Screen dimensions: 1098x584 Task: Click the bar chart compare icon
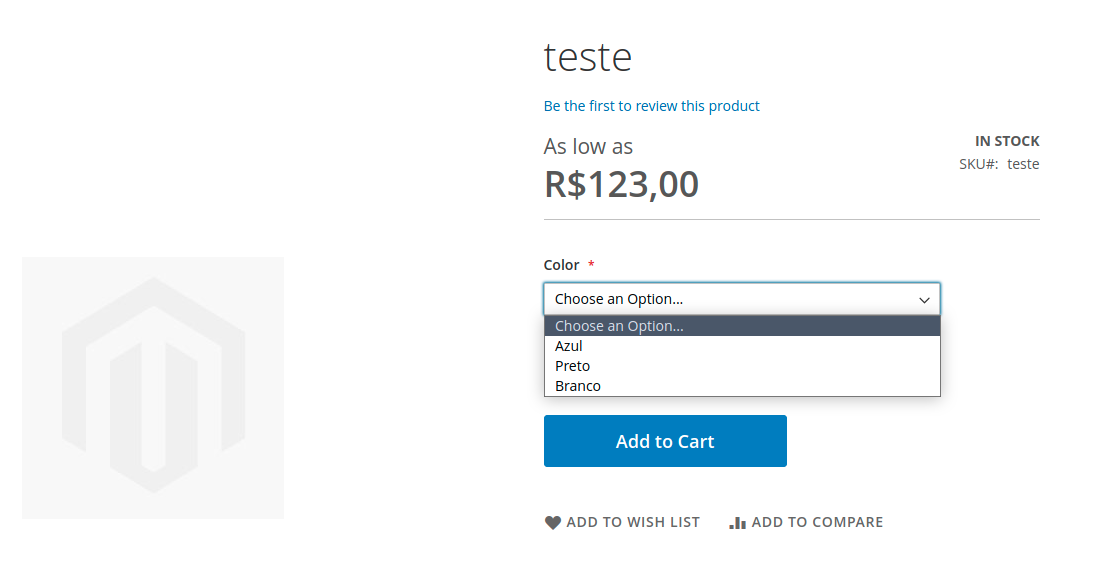click(737, 522)
